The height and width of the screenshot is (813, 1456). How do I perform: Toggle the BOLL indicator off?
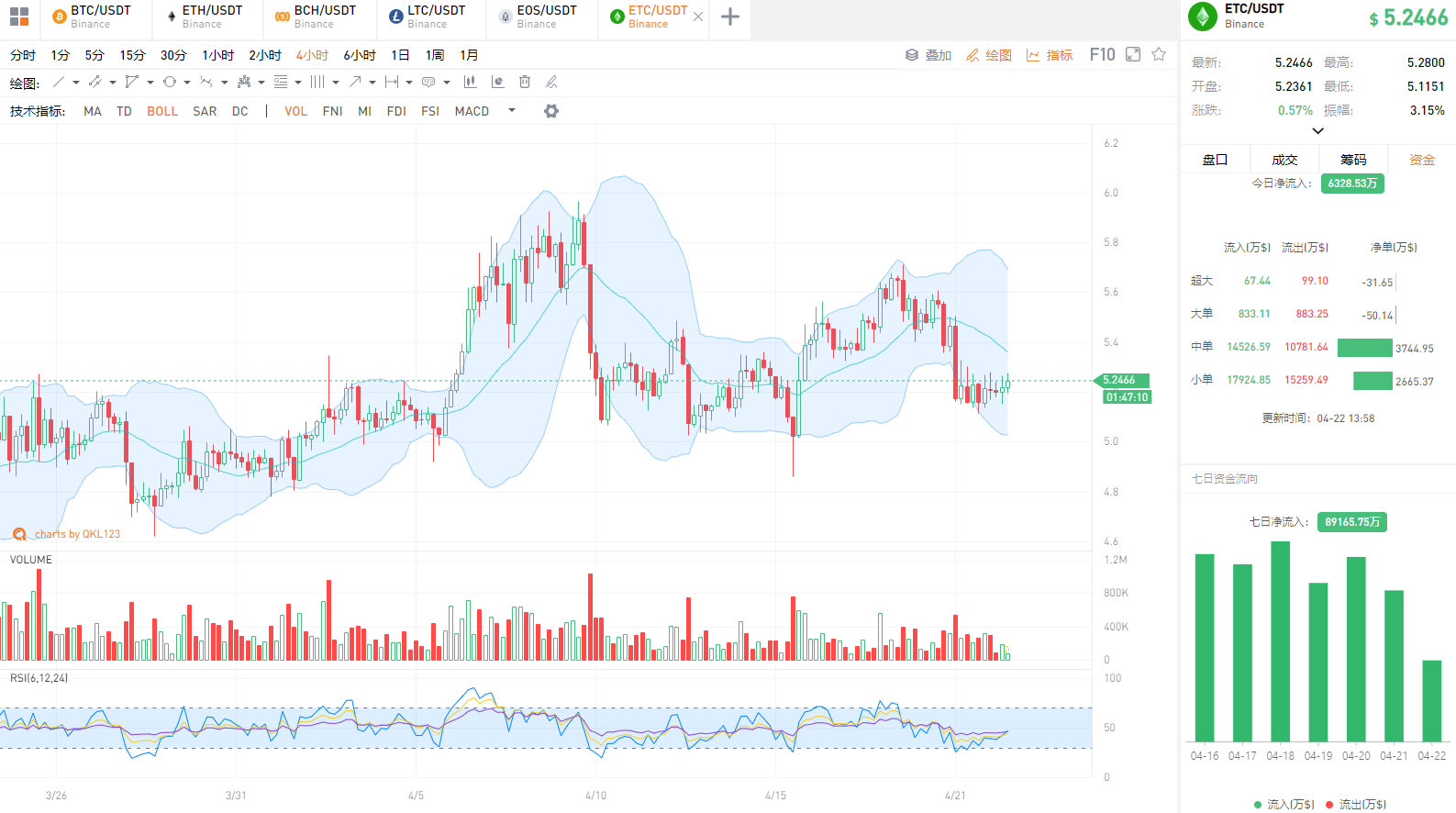162,111
